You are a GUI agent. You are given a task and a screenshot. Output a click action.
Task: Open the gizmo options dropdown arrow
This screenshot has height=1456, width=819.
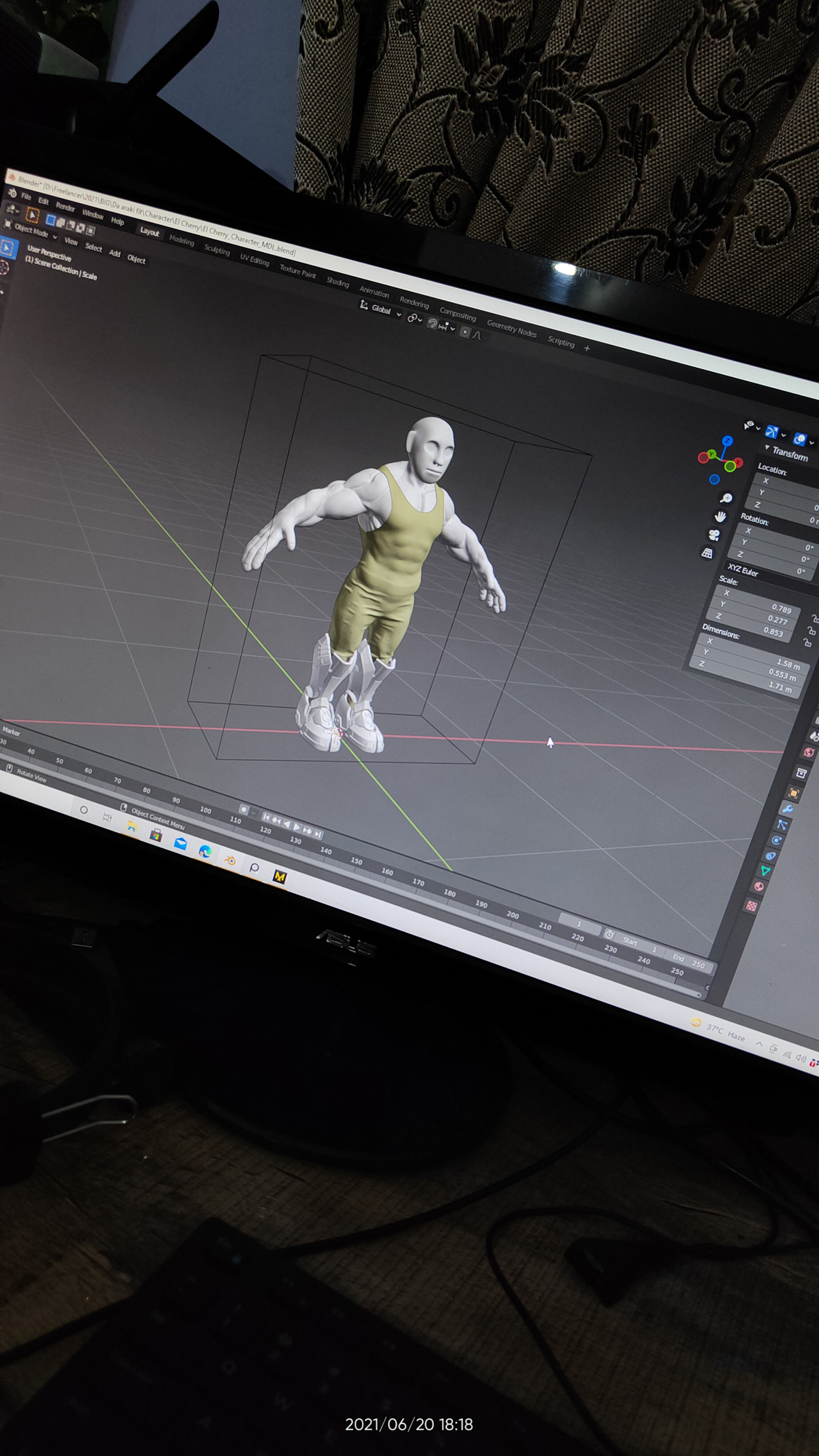[783, 435]
